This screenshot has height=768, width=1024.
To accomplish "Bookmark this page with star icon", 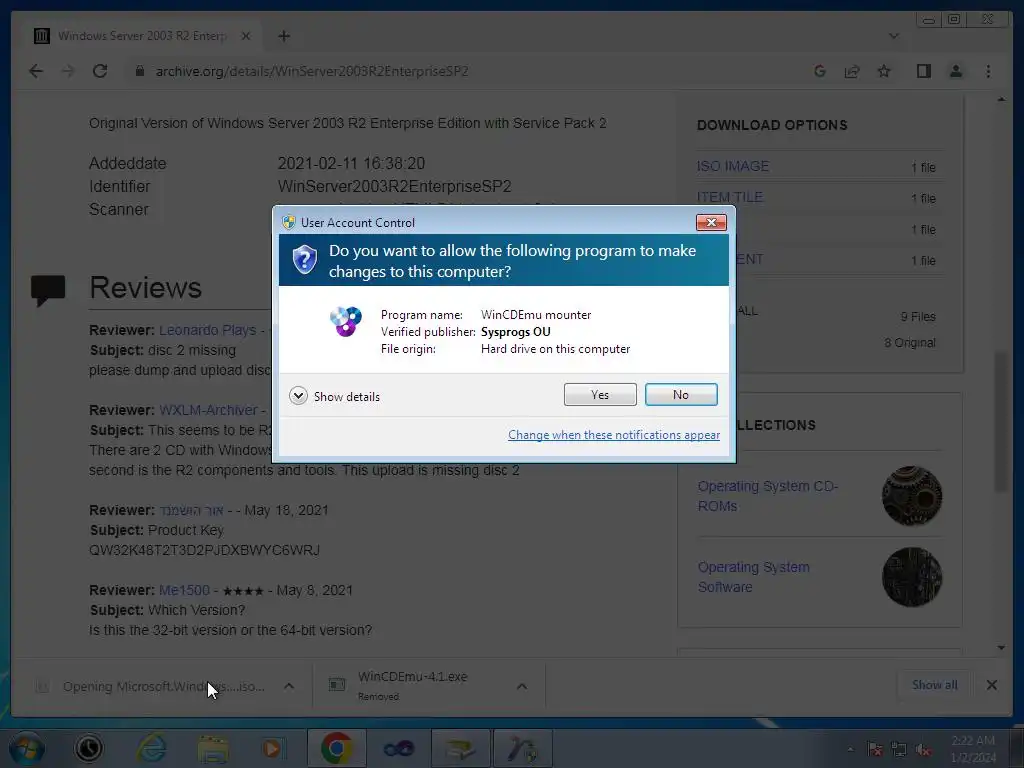I will (x=884, y=71).
